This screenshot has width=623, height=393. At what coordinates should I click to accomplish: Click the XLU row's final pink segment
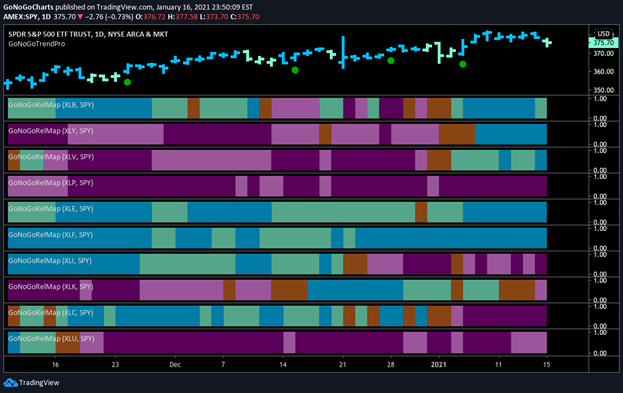(529, 342)
